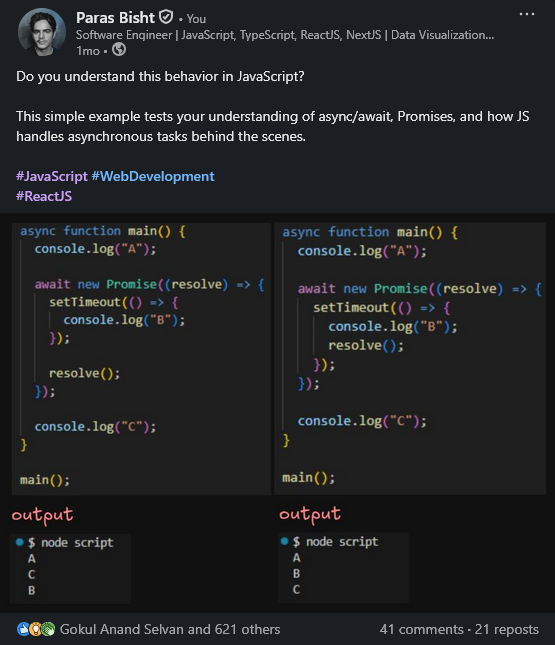The image size is (555, 645).
Task: Click the globe visibility icon
Action: pos(119,50)
